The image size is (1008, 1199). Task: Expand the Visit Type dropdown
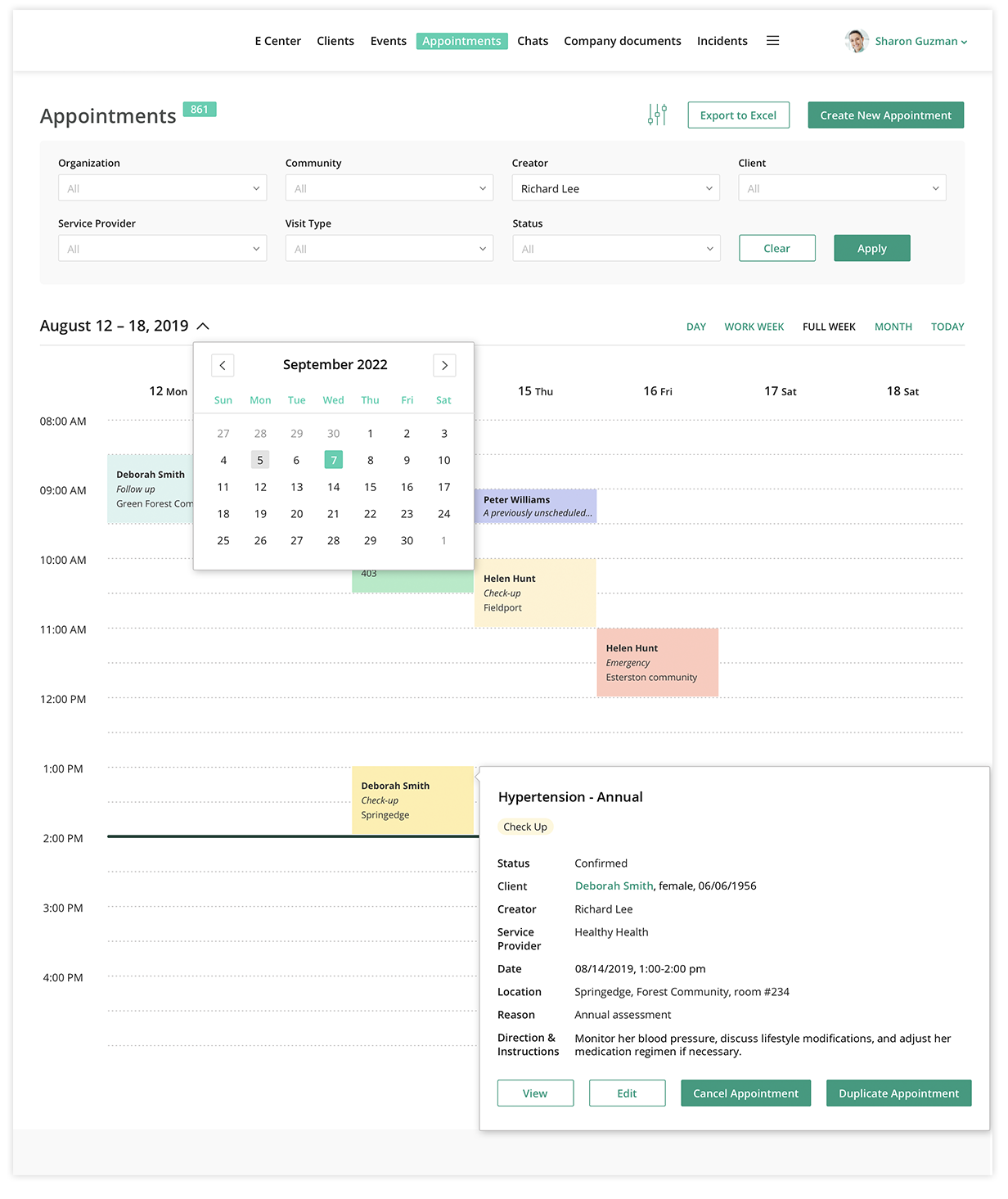pyautogui.click(x=389, y=249)
